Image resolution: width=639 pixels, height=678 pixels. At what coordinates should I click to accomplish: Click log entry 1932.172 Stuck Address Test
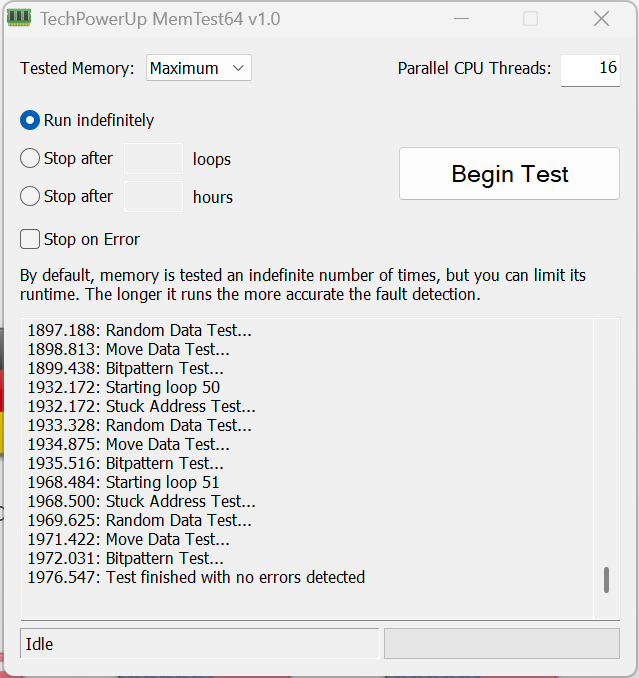click(141, 406)
